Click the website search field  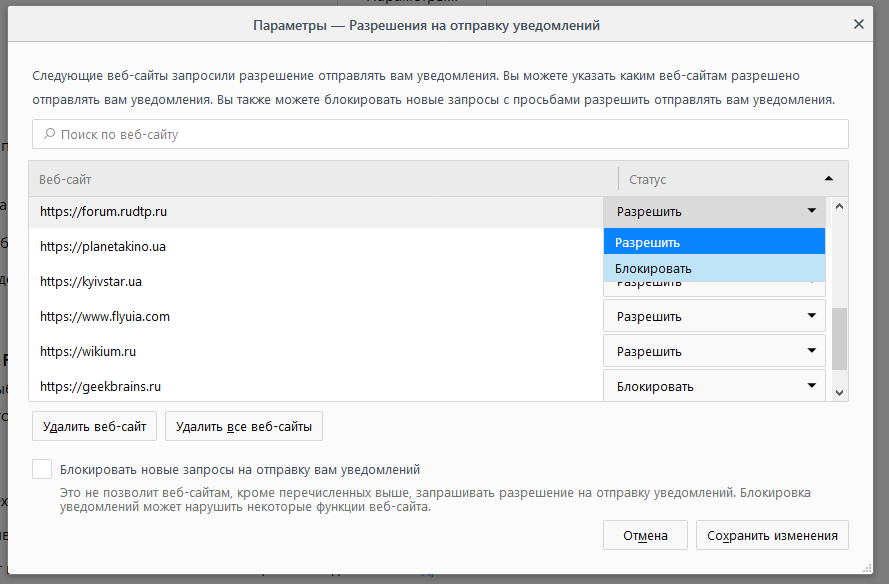coord(440,134)
